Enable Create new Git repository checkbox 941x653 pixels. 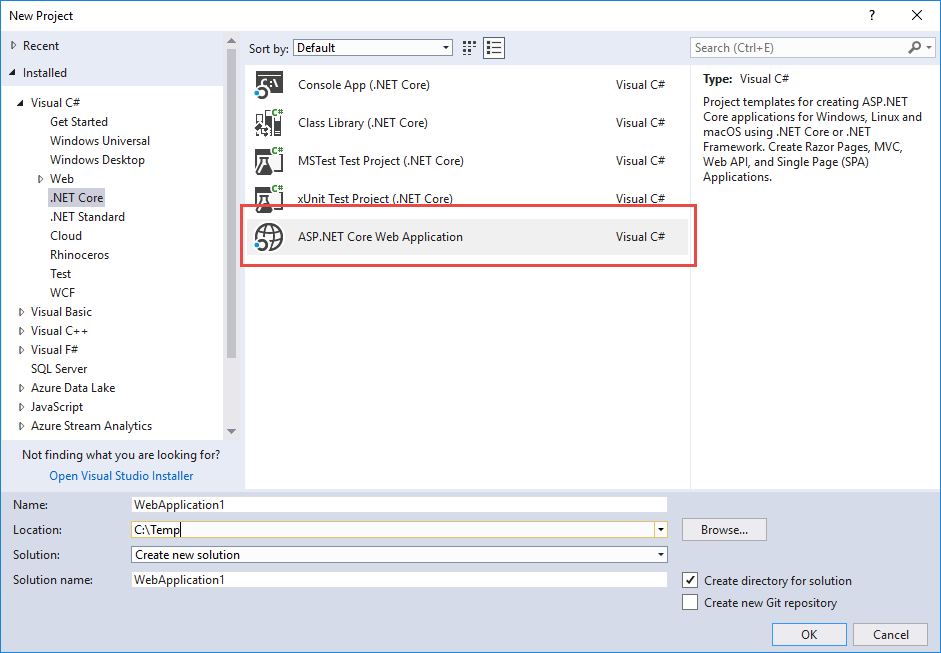[x=690, y=602]
